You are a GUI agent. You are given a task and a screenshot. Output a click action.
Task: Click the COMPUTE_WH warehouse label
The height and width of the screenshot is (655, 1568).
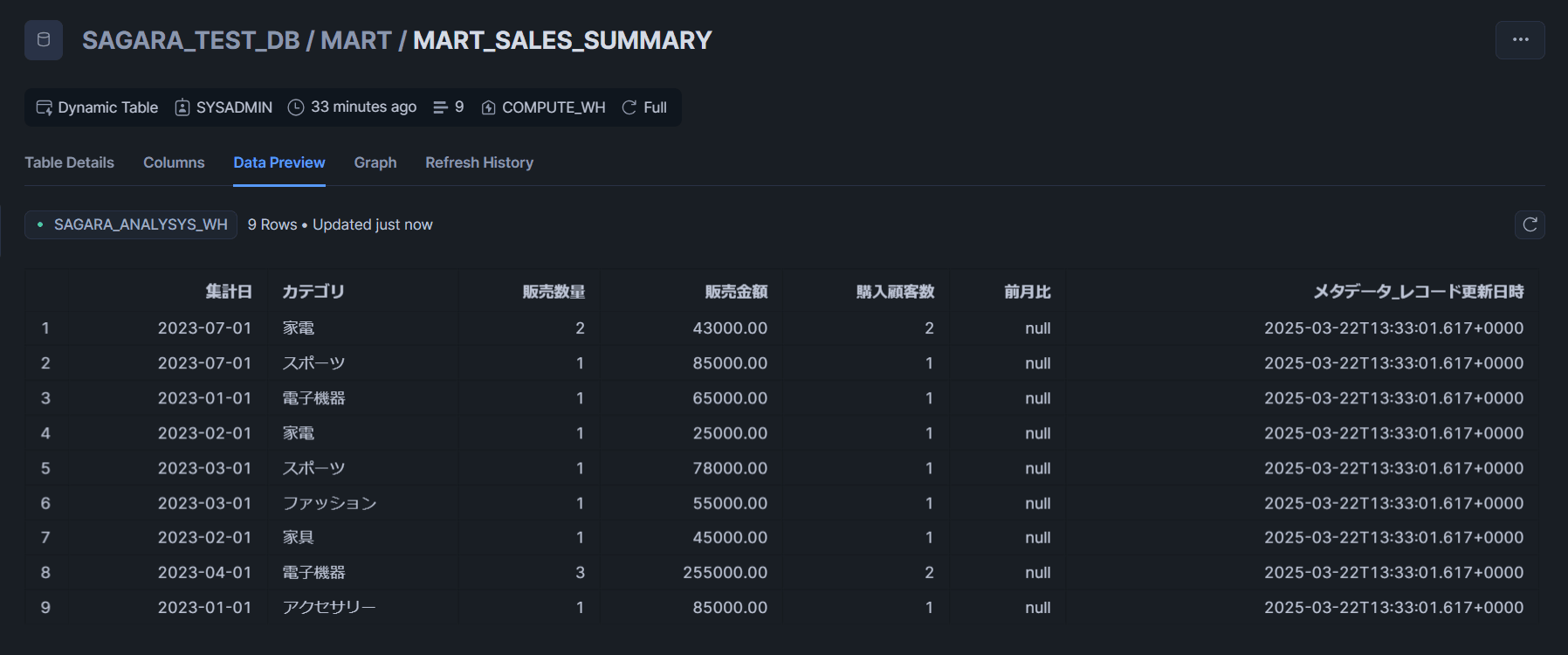click(554, 107)
